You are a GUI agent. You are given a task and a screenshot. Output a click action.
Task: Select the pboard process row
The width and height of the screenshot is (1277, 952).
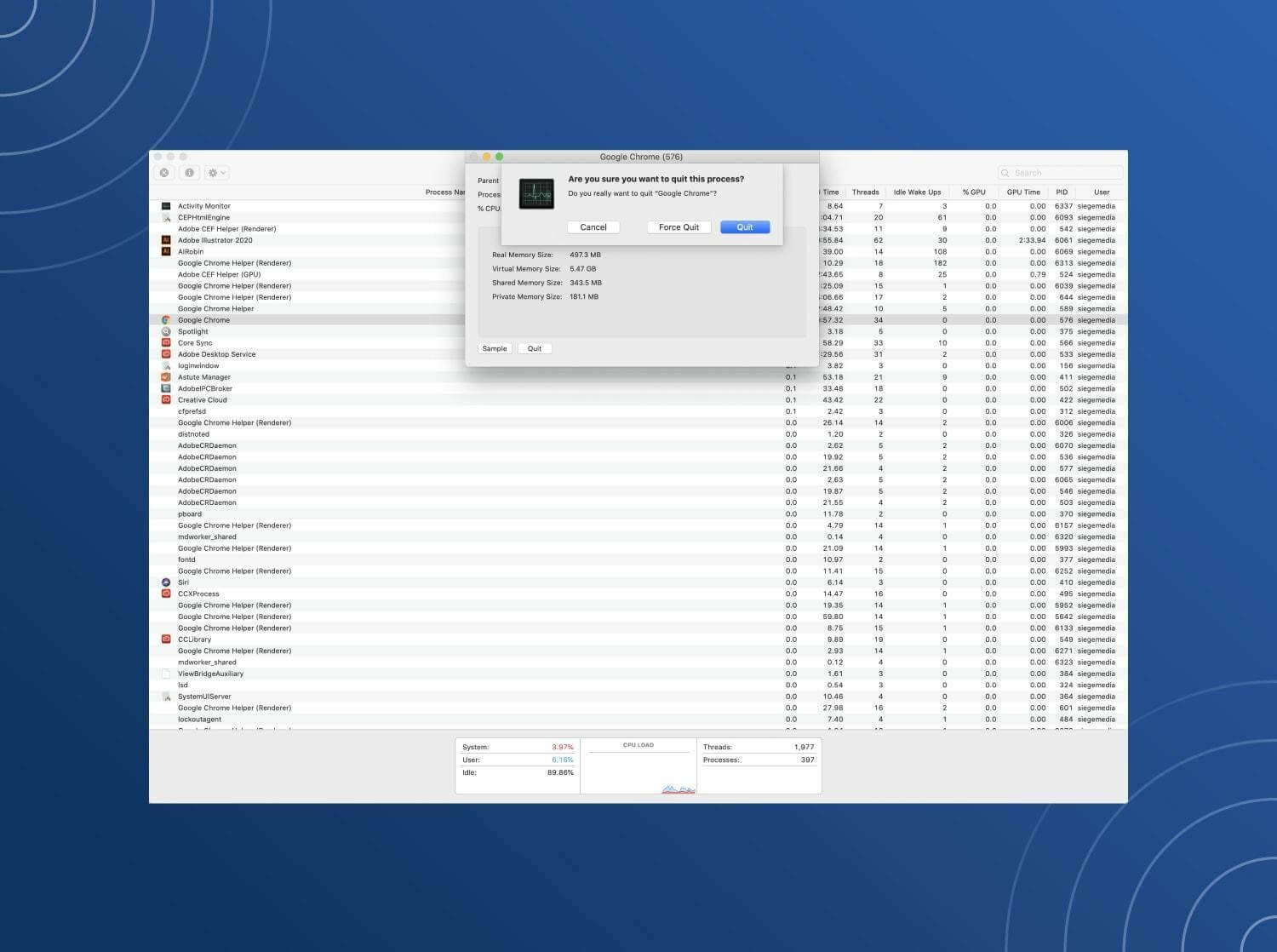638,514
